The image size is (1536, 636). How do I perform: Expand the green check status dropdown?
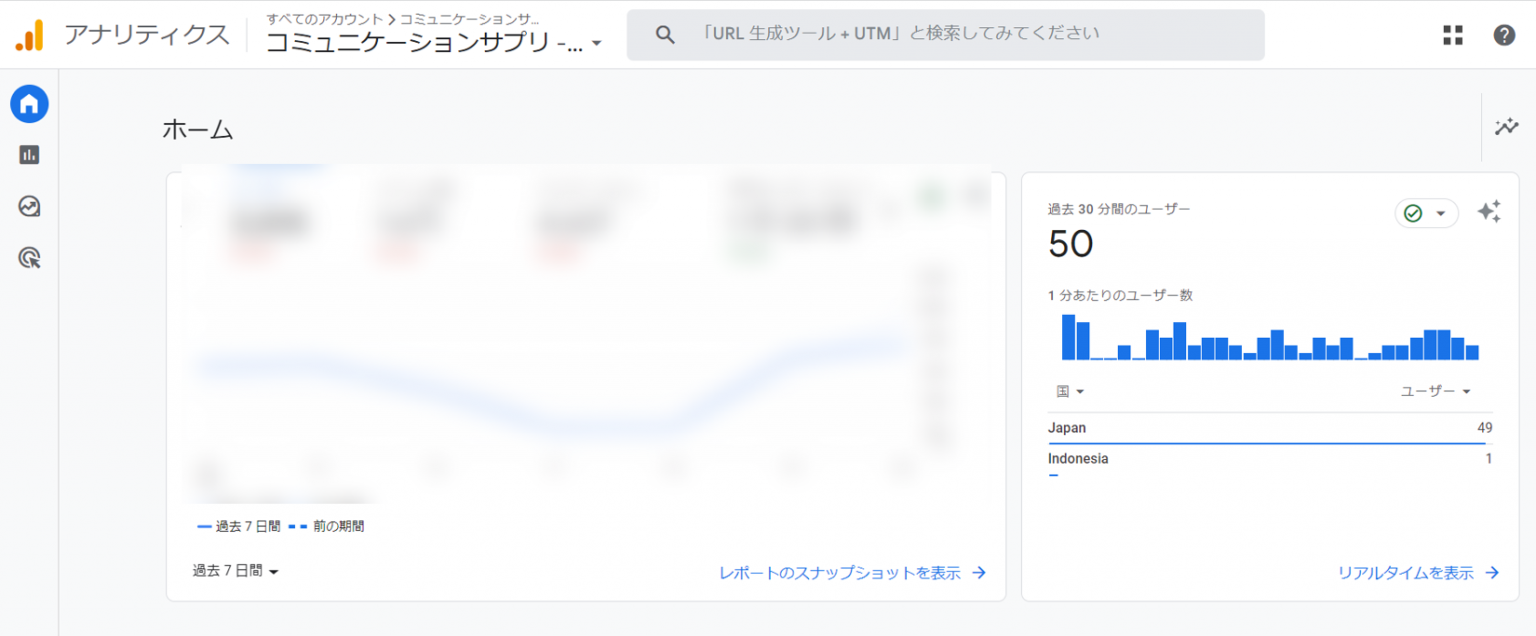tap(1426, 213)
